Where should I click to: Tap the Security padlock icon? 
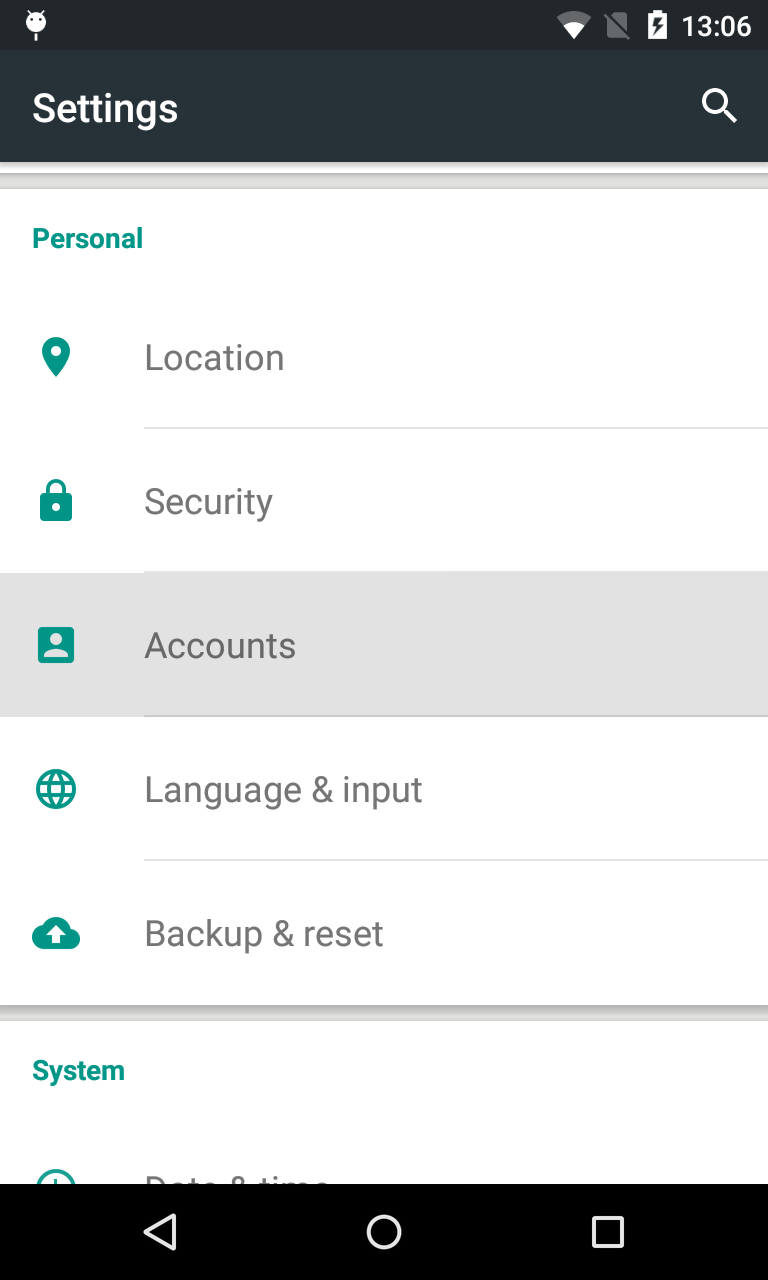point(56,501)
